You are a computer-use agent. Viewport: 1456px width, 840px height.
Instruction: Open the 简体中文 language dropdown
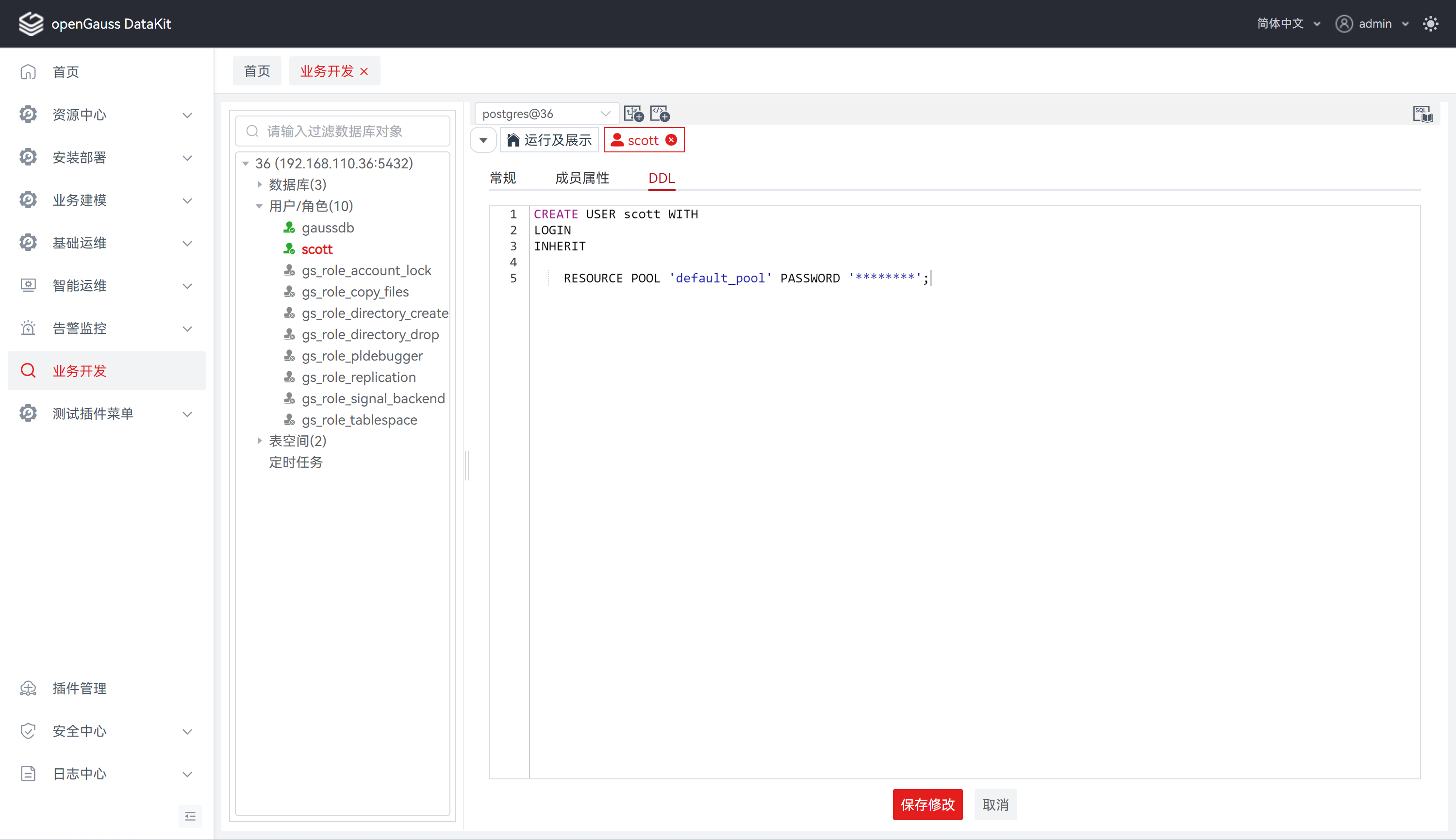[x=1288, y=24]
